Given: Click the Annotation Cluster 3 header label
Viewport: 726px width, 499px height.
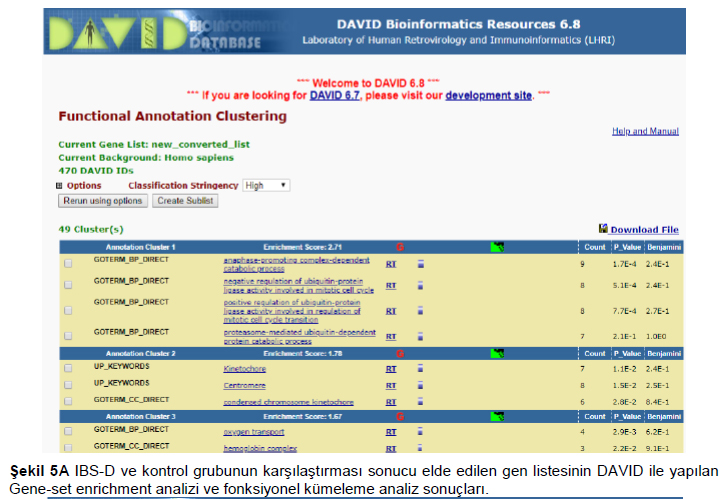Looking at the screenshot, I should pos(140,417).
